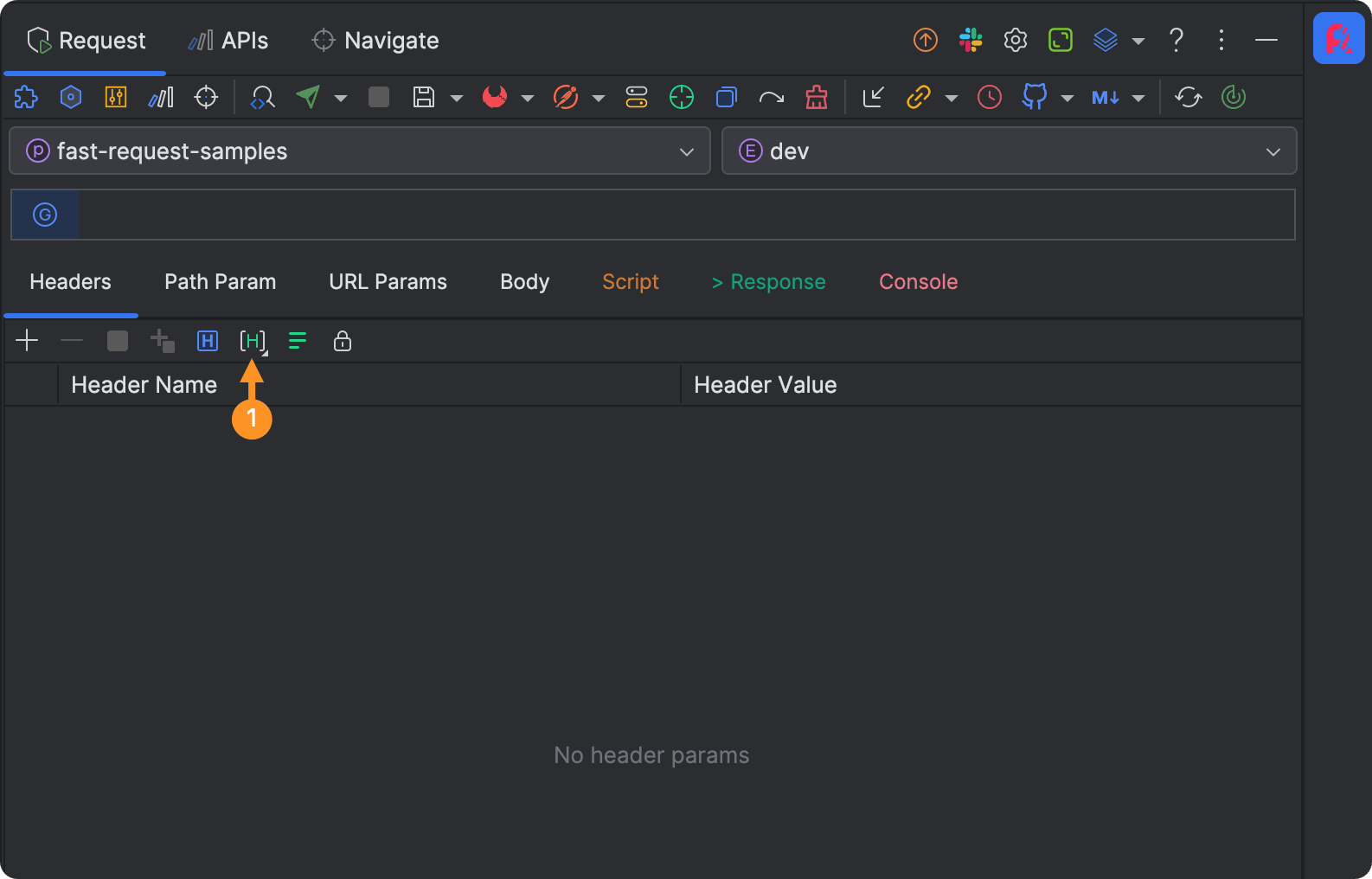Expand the dev environment dropdown
The width and height of the screenshot is (1372, 879).
(x=1008, y=151)
